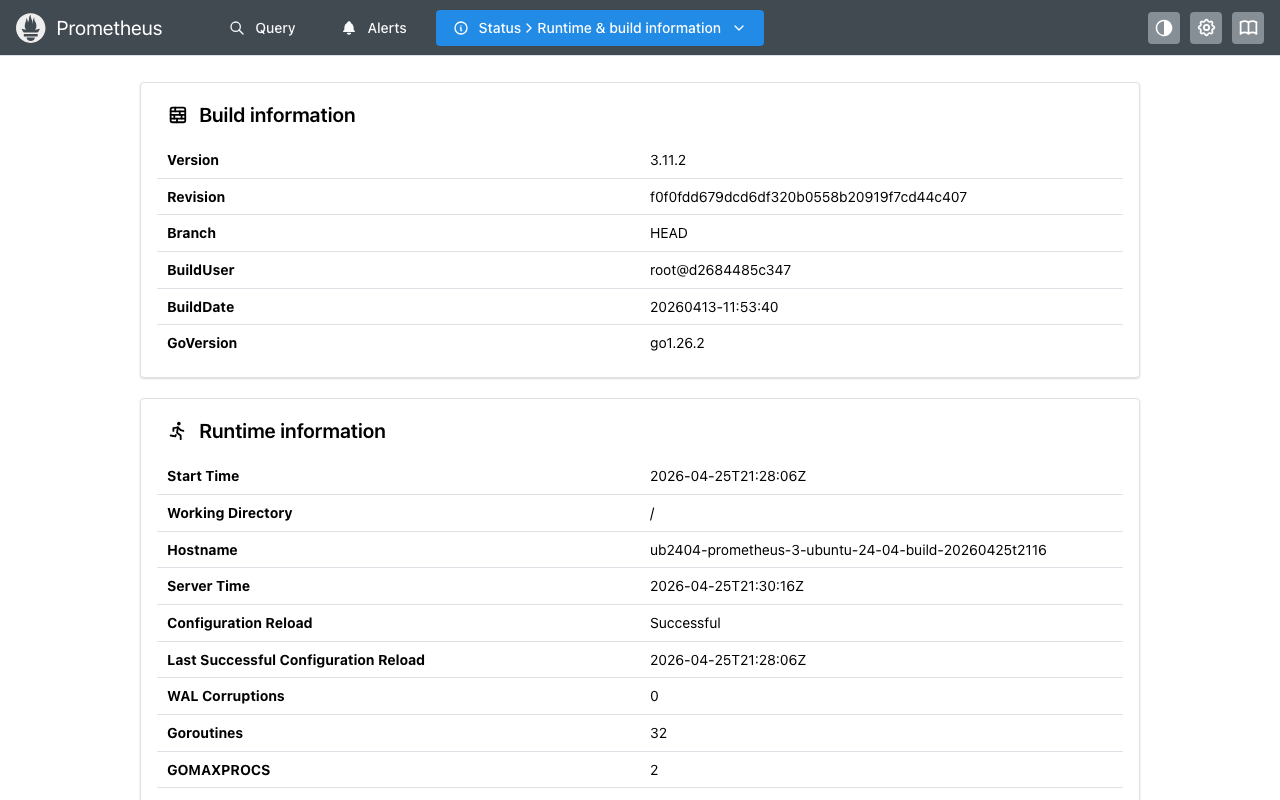Click the BuildUser row label

pyautogui.click(x=200, y=270)
